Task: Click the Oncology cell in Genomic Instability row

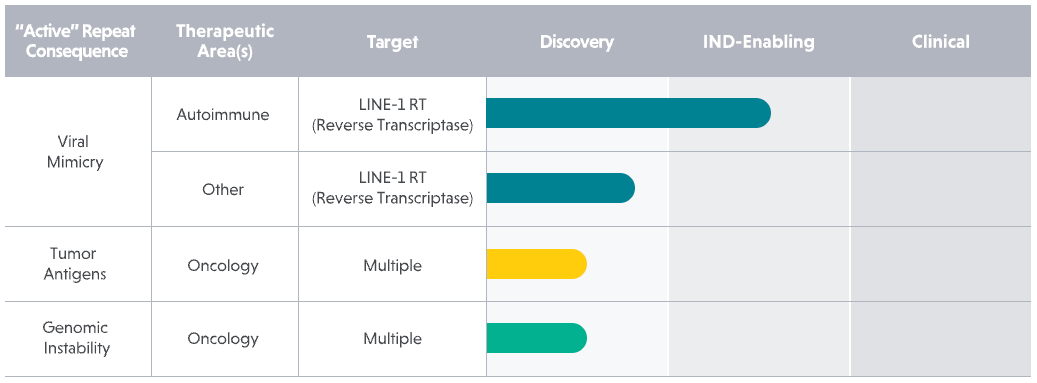Action: tap(224, 339)
